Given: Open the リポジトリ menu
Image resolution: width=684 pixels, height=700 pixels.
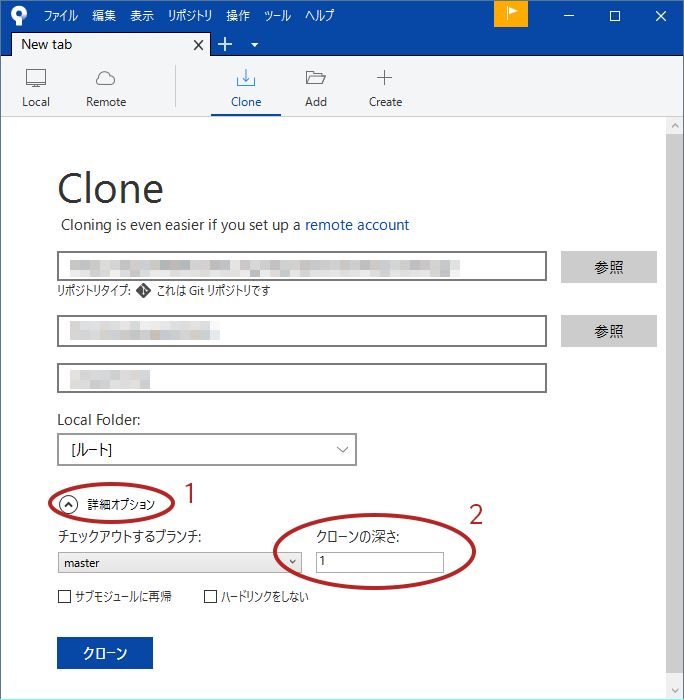Looking at the screenshot, I should point(190,16).
